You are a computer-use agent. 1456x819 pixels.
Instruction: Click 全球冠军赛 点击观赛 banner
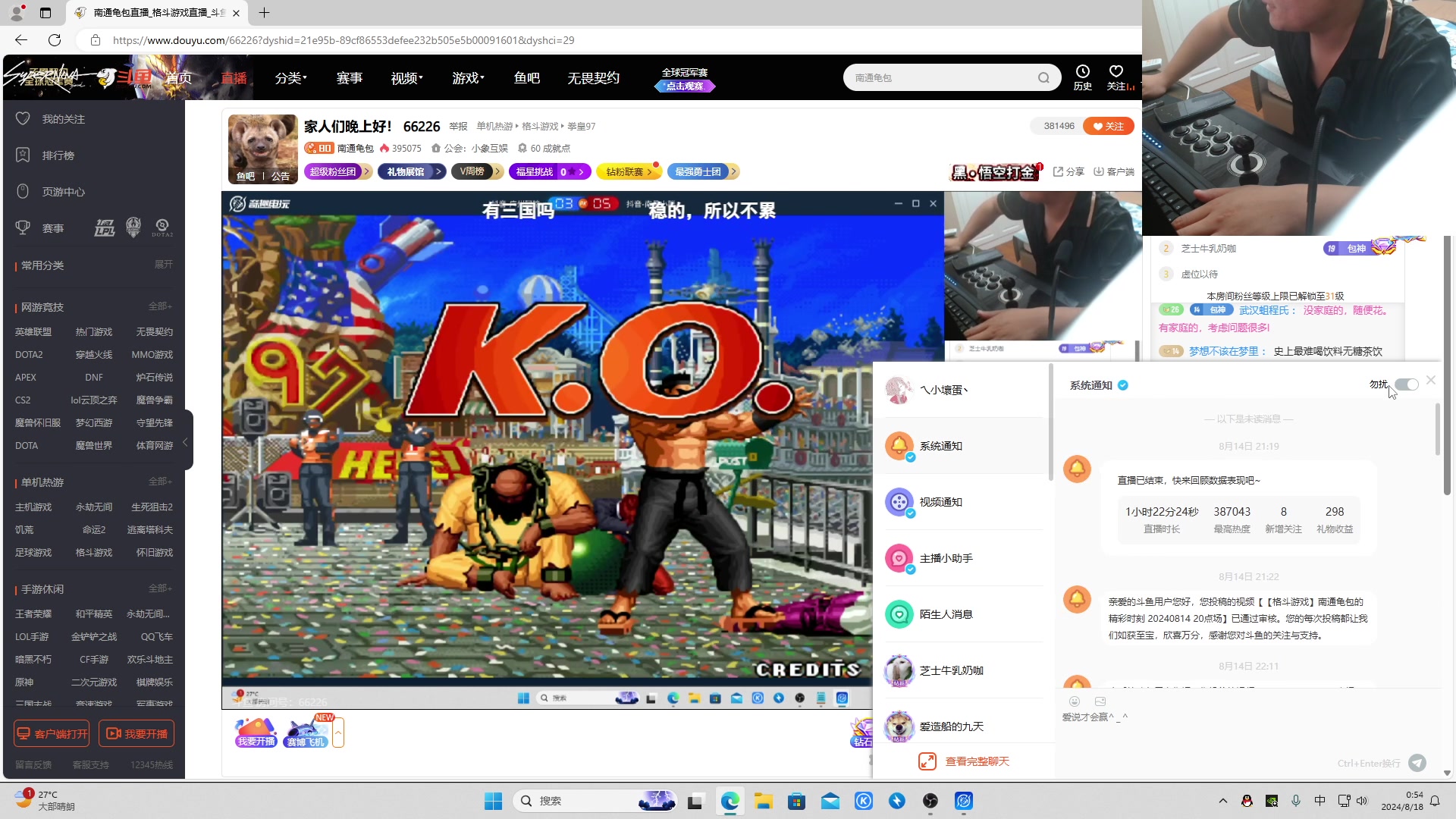685,79
